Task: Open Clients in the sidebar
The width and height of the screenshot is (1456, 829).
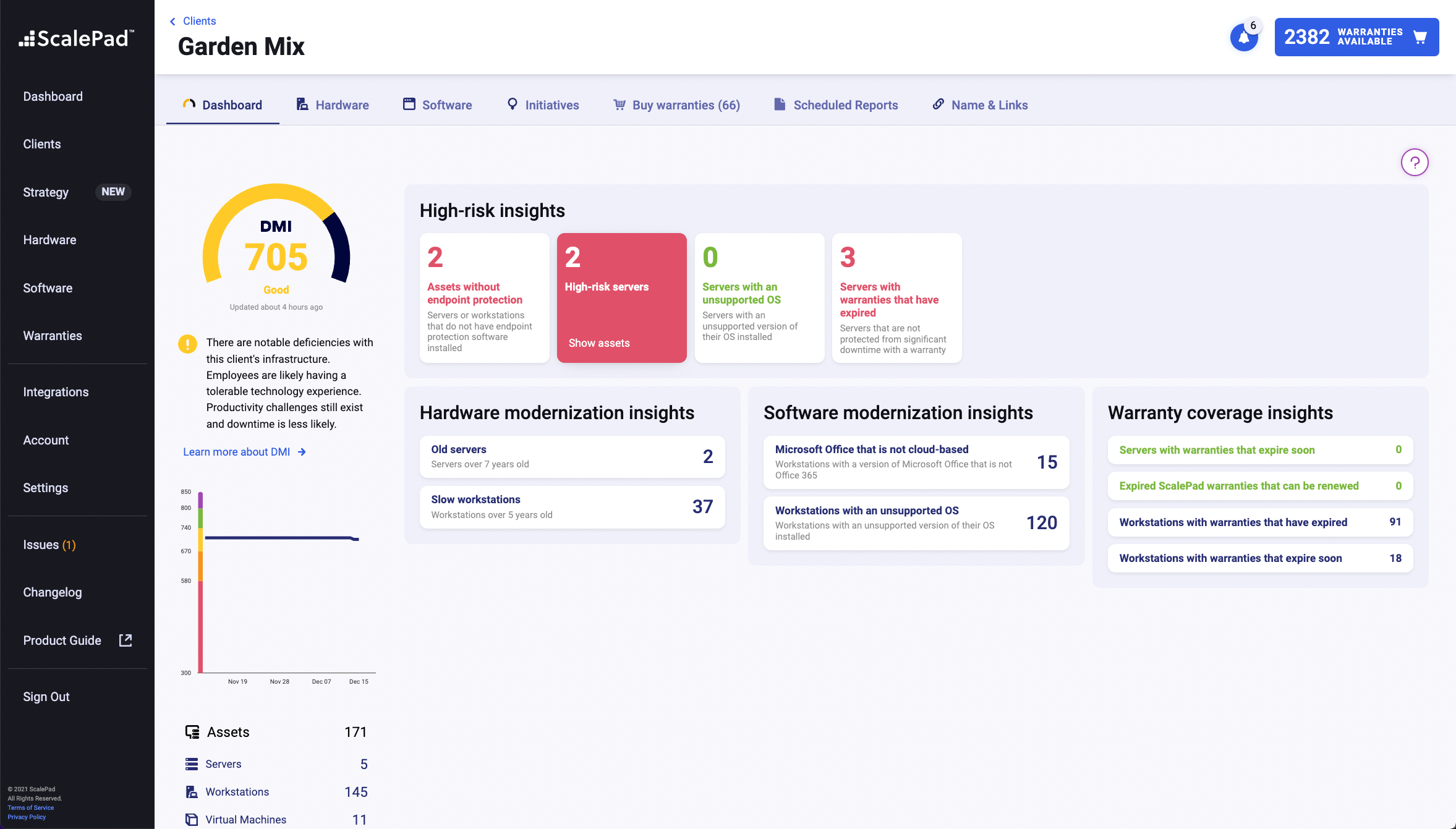Action: pos(42,144)
